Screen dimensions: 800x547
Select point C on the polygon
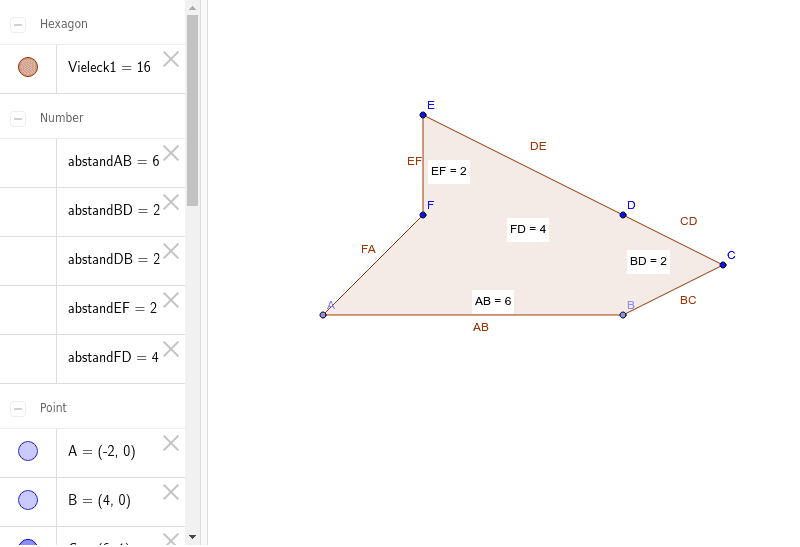coord(723,265)
